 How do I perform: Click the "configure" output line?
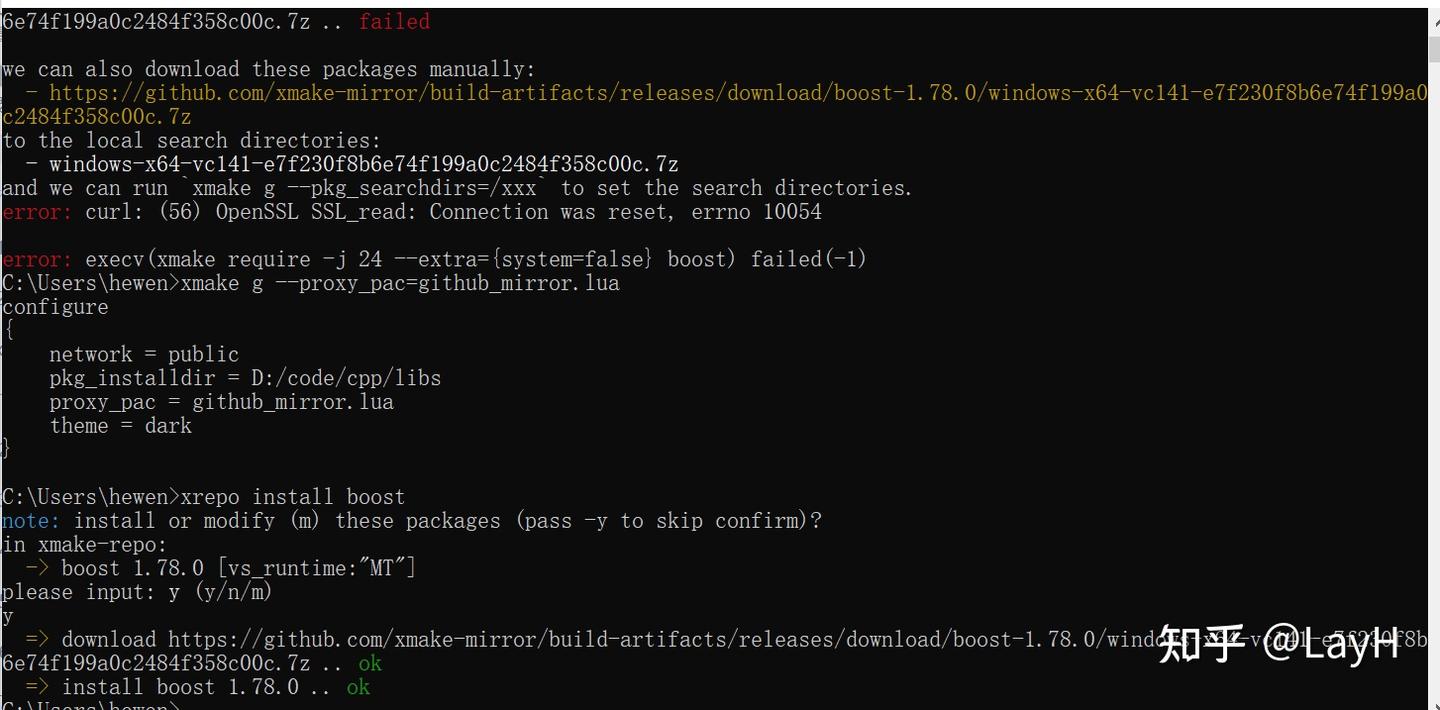coord(56,307)
